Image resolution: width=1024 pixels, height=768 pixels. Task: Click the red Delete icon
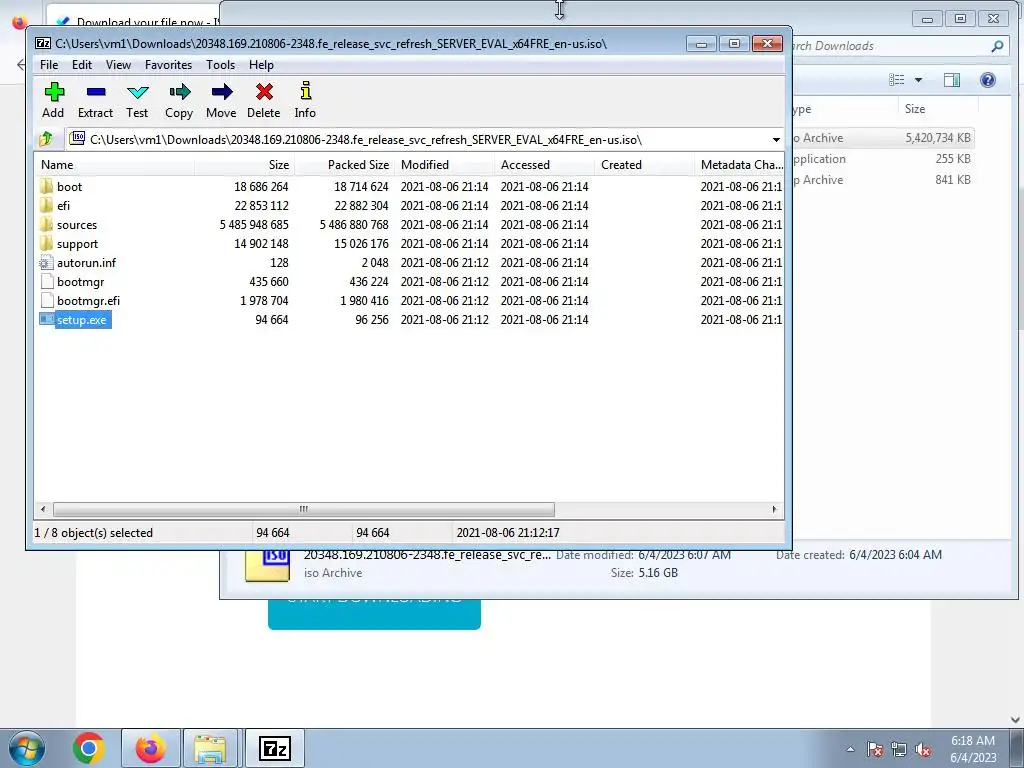(x=264, y=91)
